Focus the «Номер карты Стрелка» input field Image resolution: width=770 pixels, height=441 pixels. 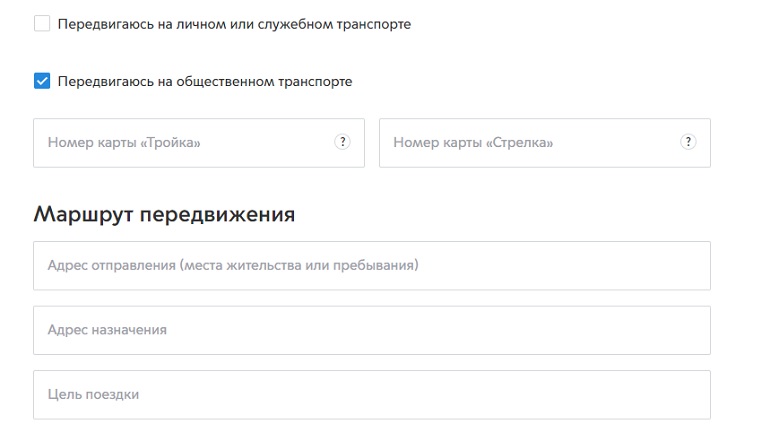click(x=545, y=142)
